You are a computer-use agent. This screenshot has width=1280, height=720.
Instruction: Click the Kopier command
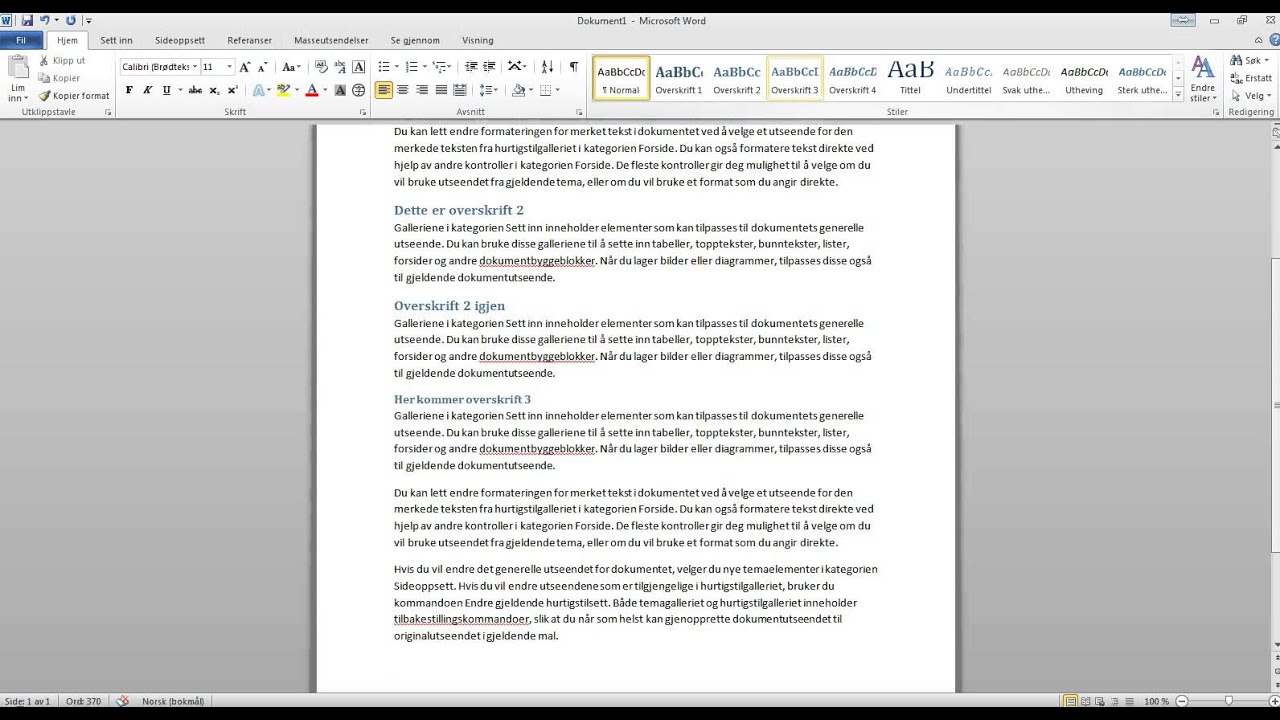pyautogui.click(x=59, y=78)
